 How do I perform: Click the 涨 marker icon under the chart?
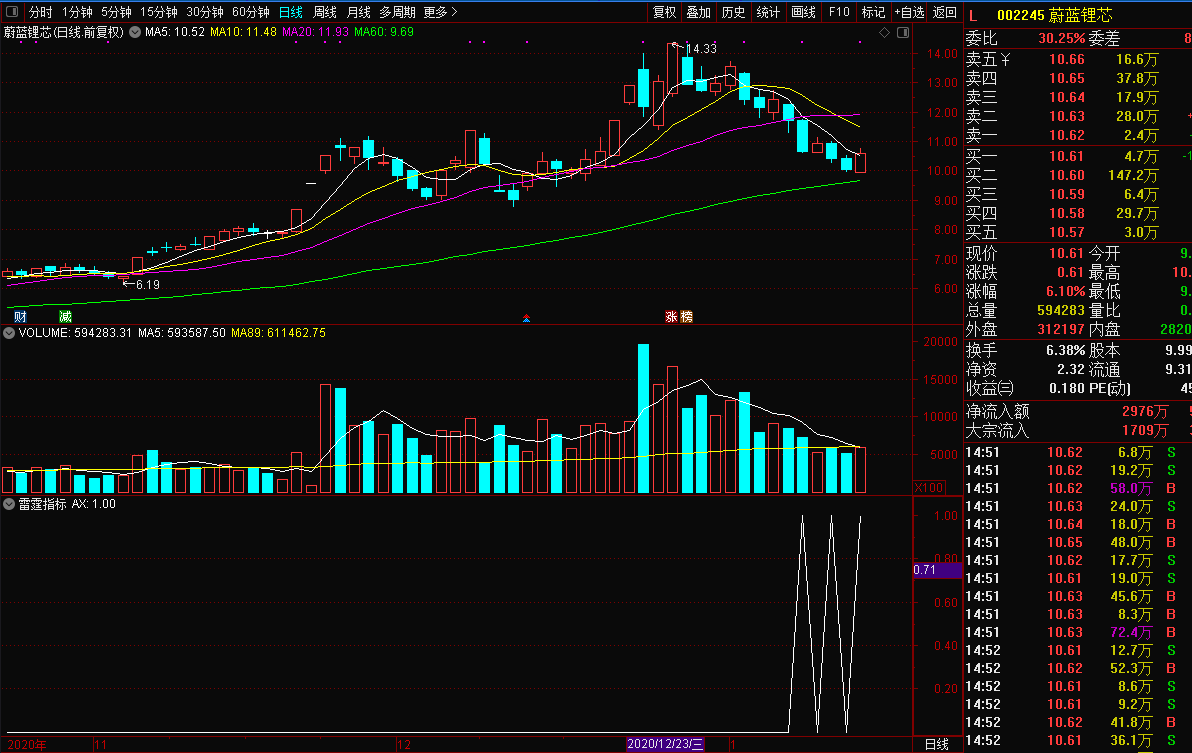(672, 317)
